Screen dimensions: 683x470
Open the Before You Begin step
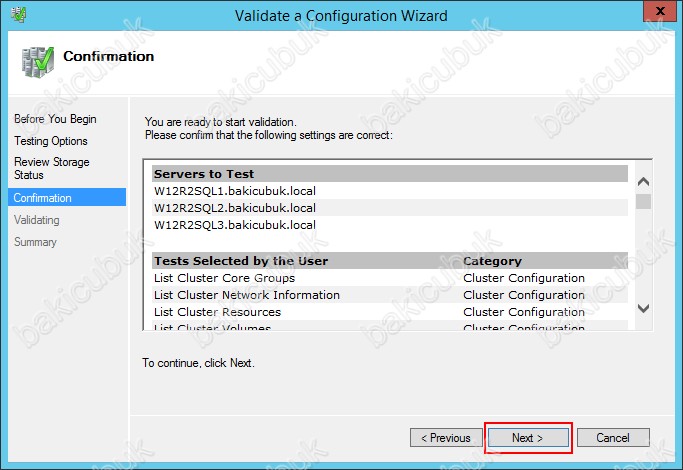pyautogui.click(x=55, y=119)
